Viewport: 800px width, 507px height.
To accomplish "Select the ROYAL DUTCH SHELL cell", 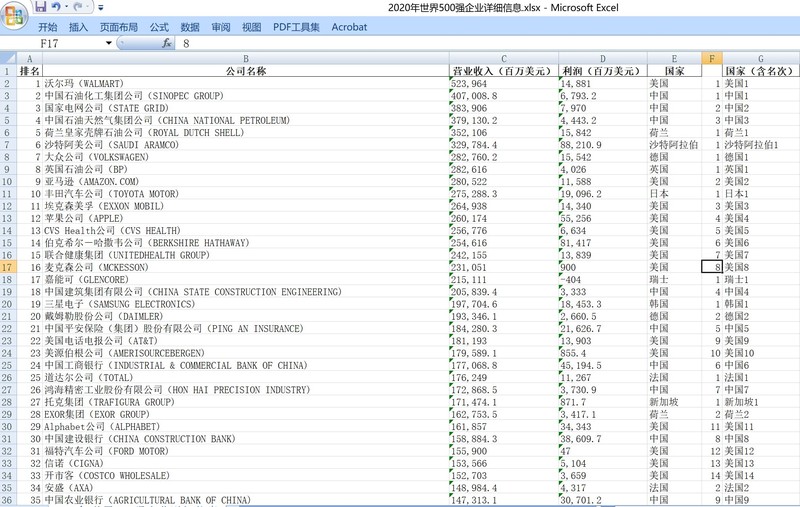I will (245, 132).
